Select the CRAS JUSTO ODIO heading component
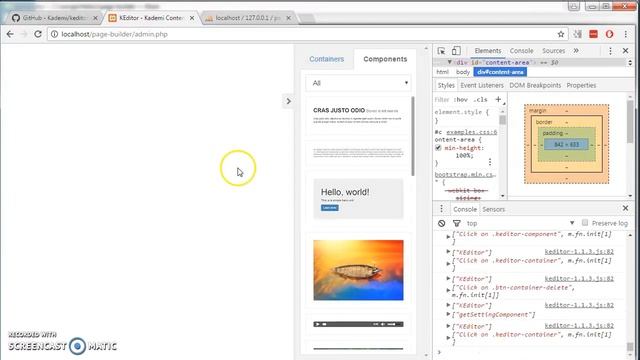640x360 pixels. (358, 116)
